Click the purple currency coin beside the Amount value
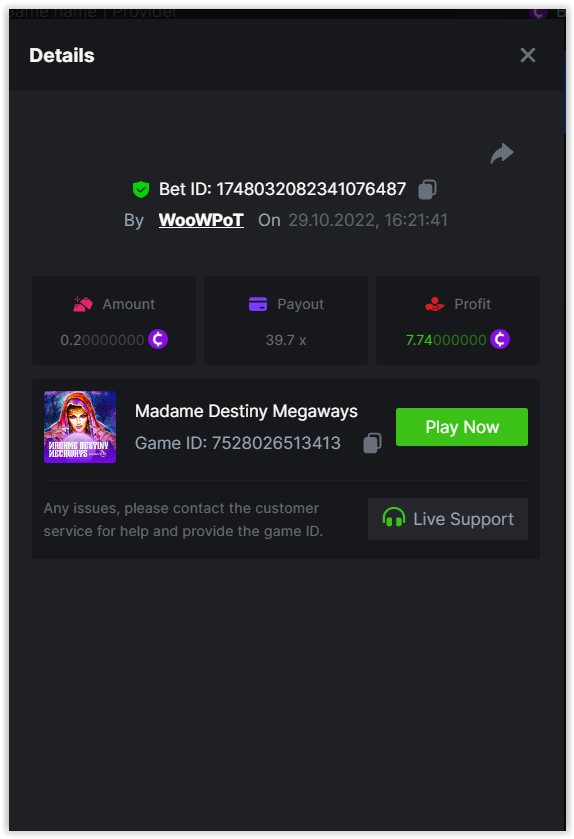Image resolution: width=574 pixels, height=839 pixels. 158,339
